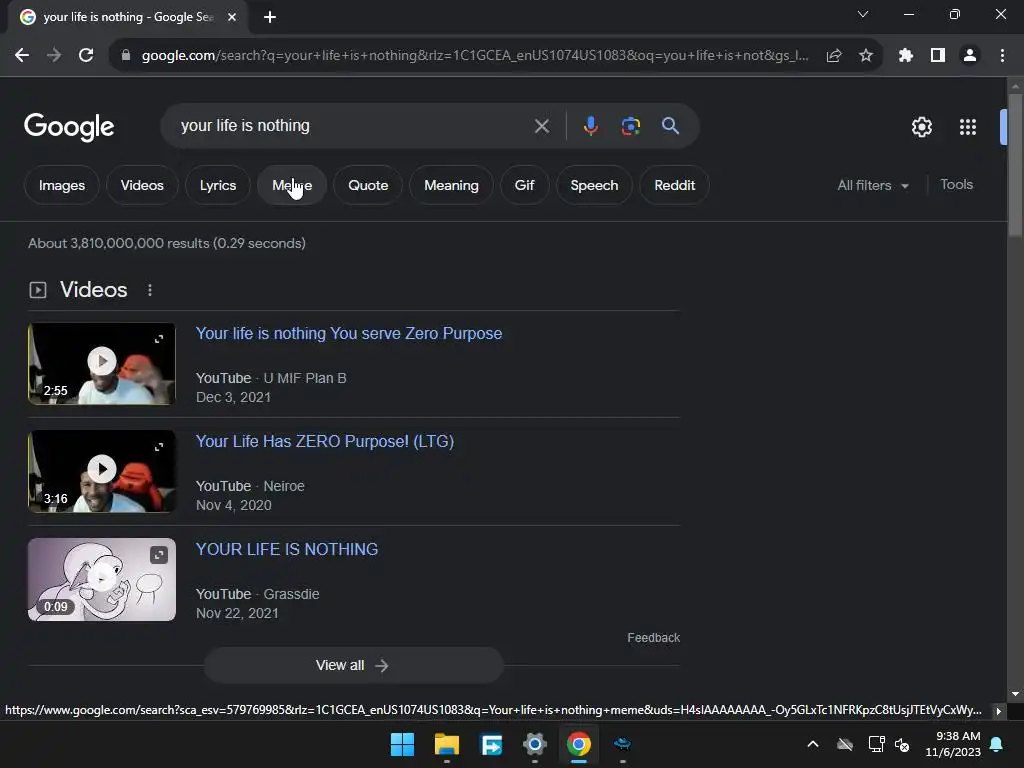
Task: Filter results by Meme
Action: 292,185
